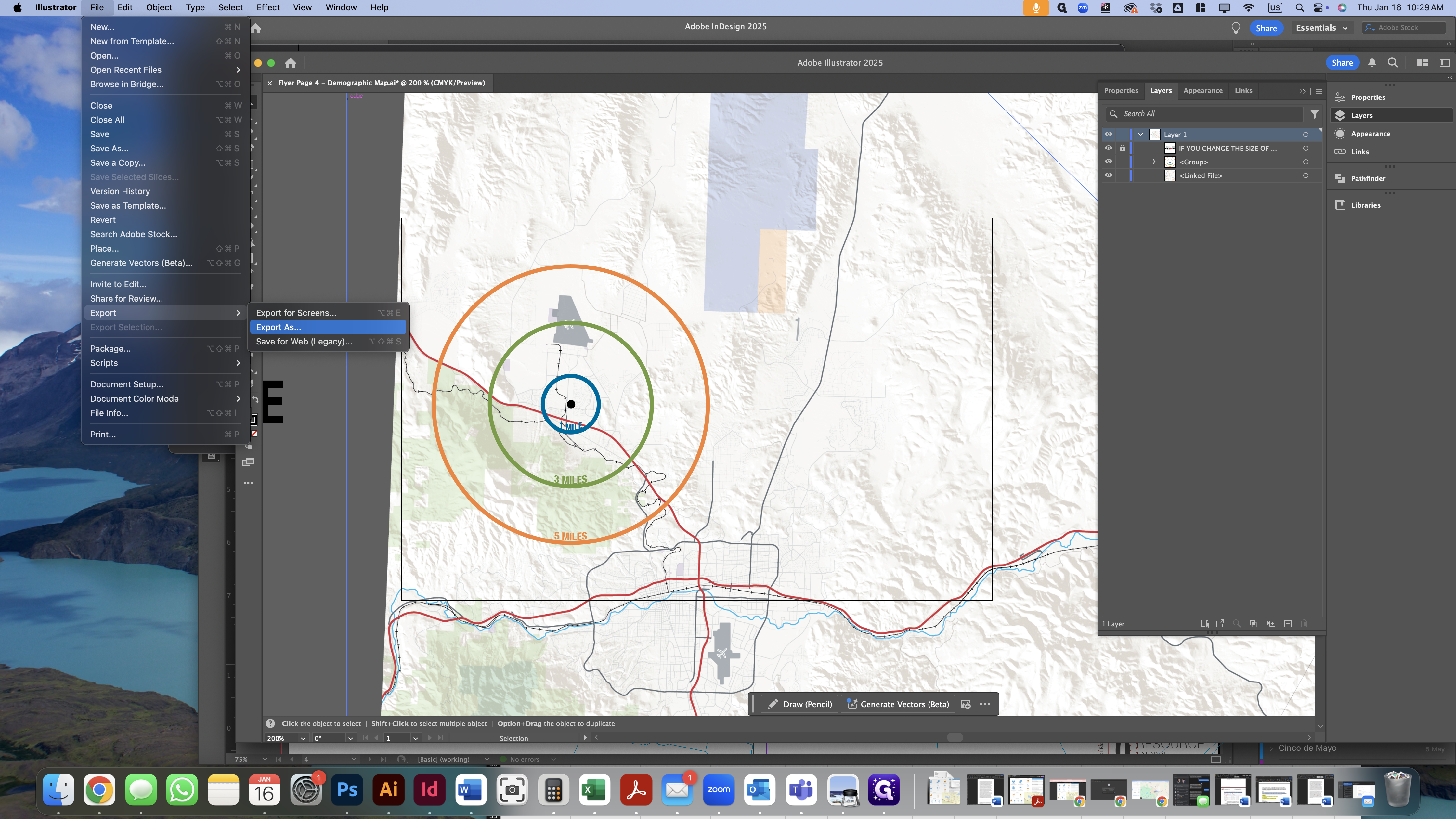Collapse Layers panel with double-arrow icon
Viewport: 1456px width, 819px height.
pyautogui.click(x=1302, y=91)
